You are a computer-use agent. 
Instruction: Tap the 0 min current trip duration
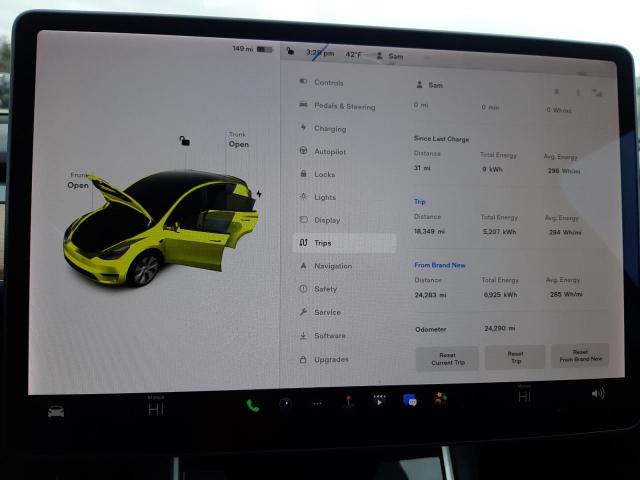490,107
